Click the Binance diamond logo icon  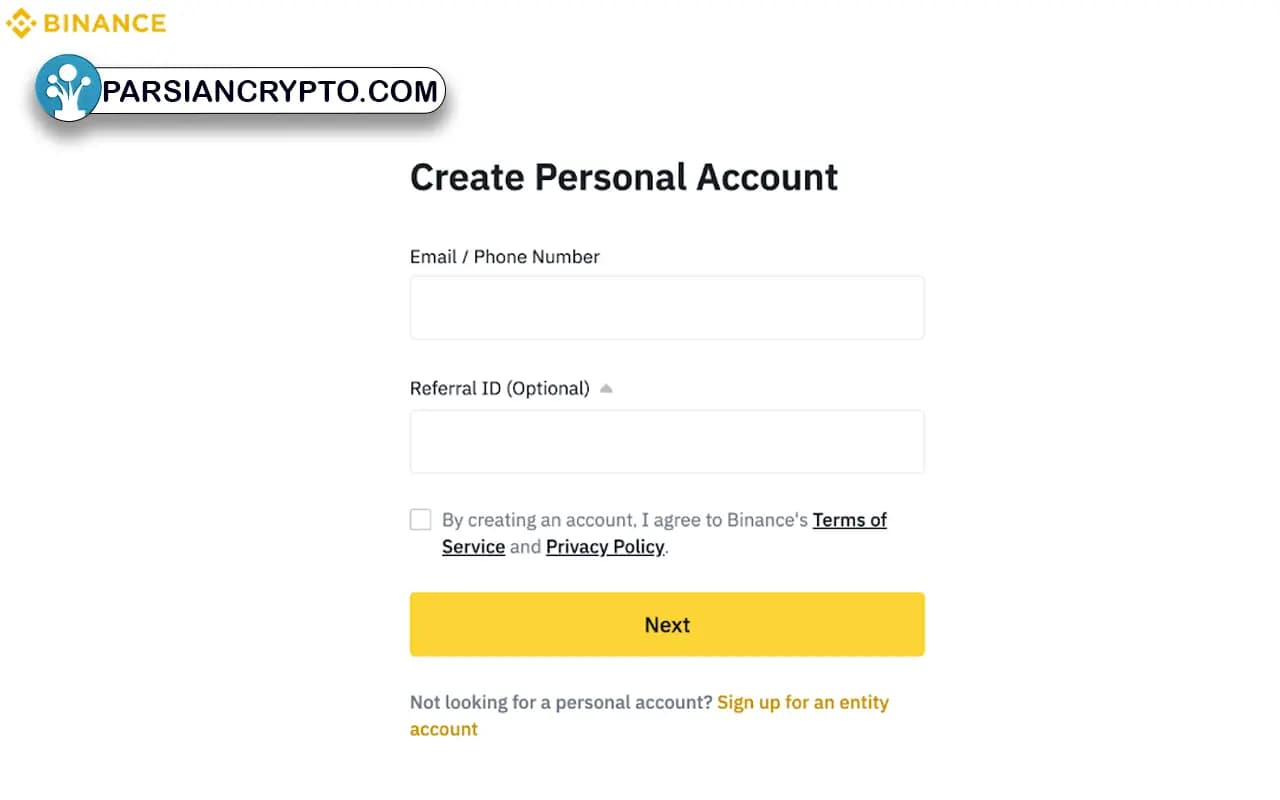point(21,23)
